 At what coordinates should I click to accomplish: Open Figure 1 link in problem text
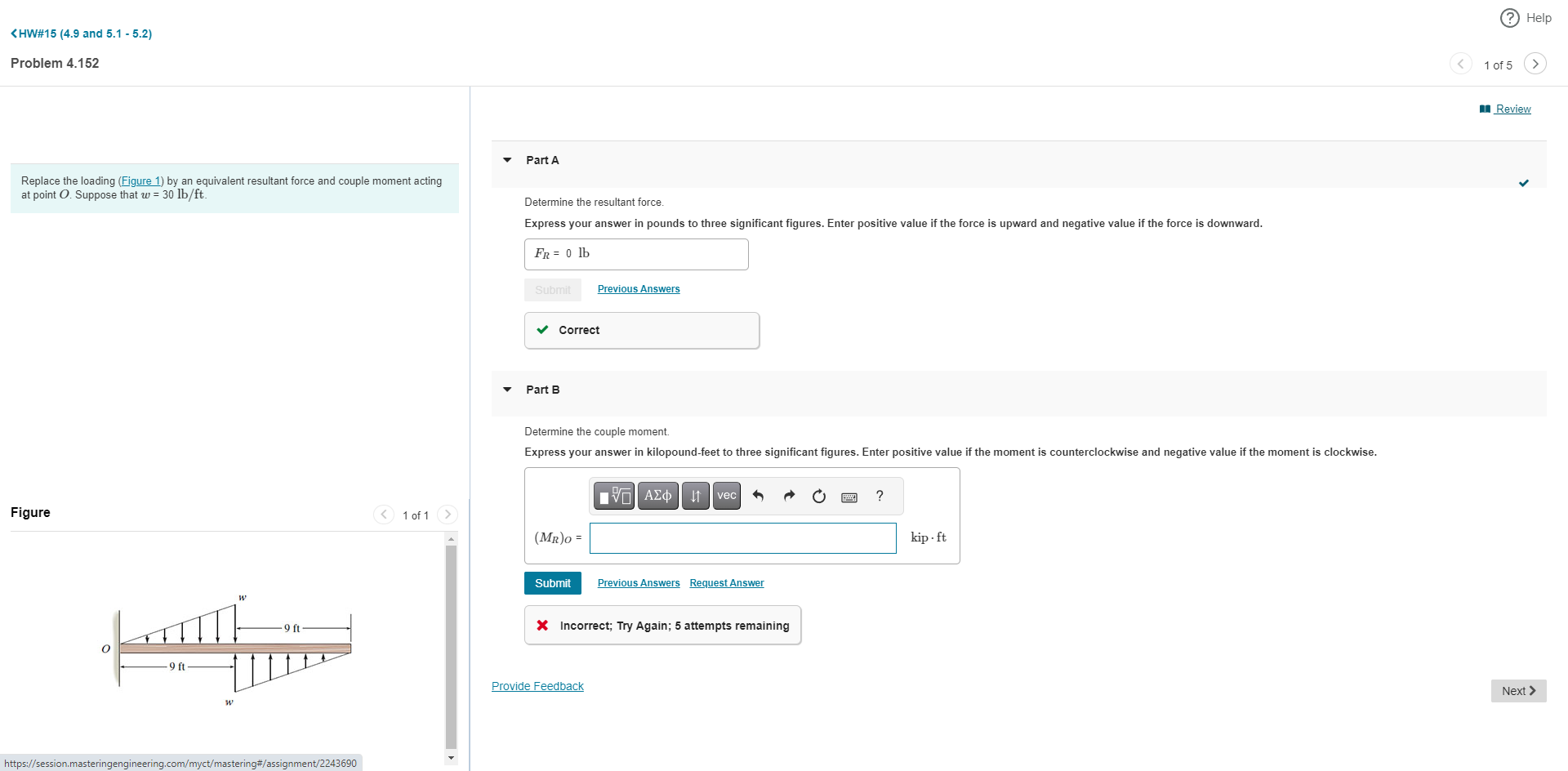click(x=140, y=181)
